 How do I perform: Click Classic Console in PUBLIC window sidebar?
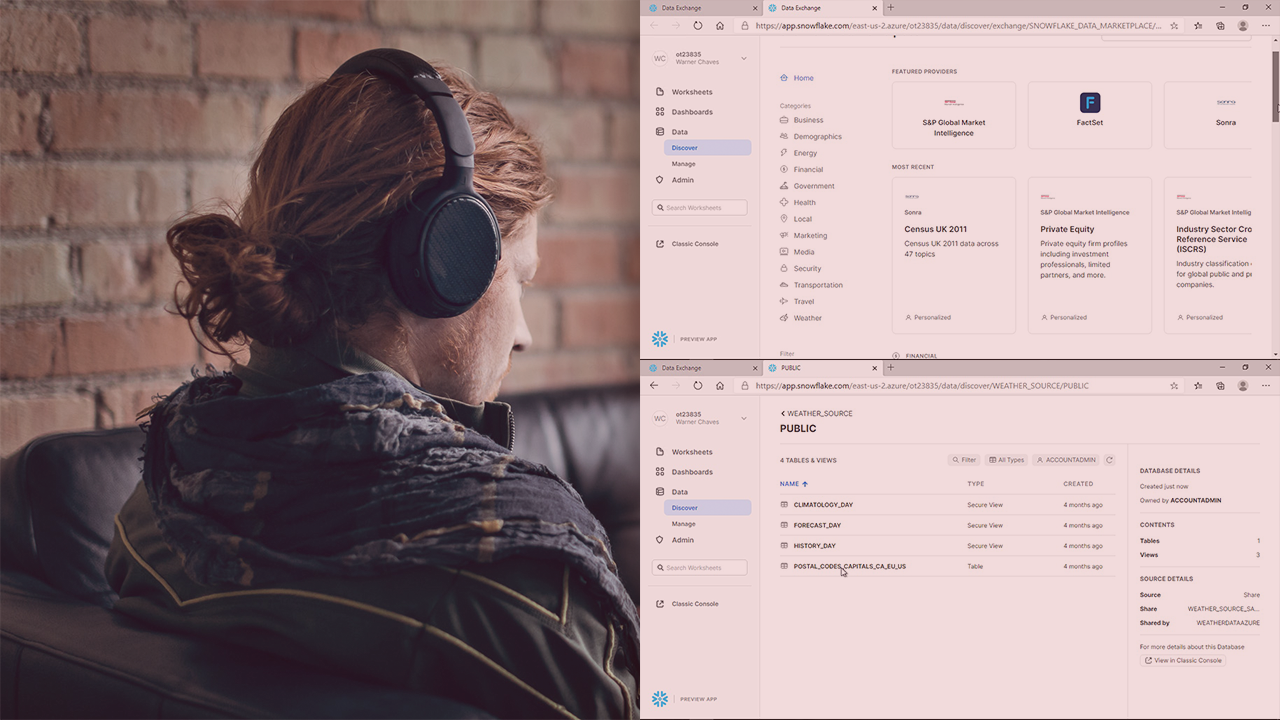687,604
